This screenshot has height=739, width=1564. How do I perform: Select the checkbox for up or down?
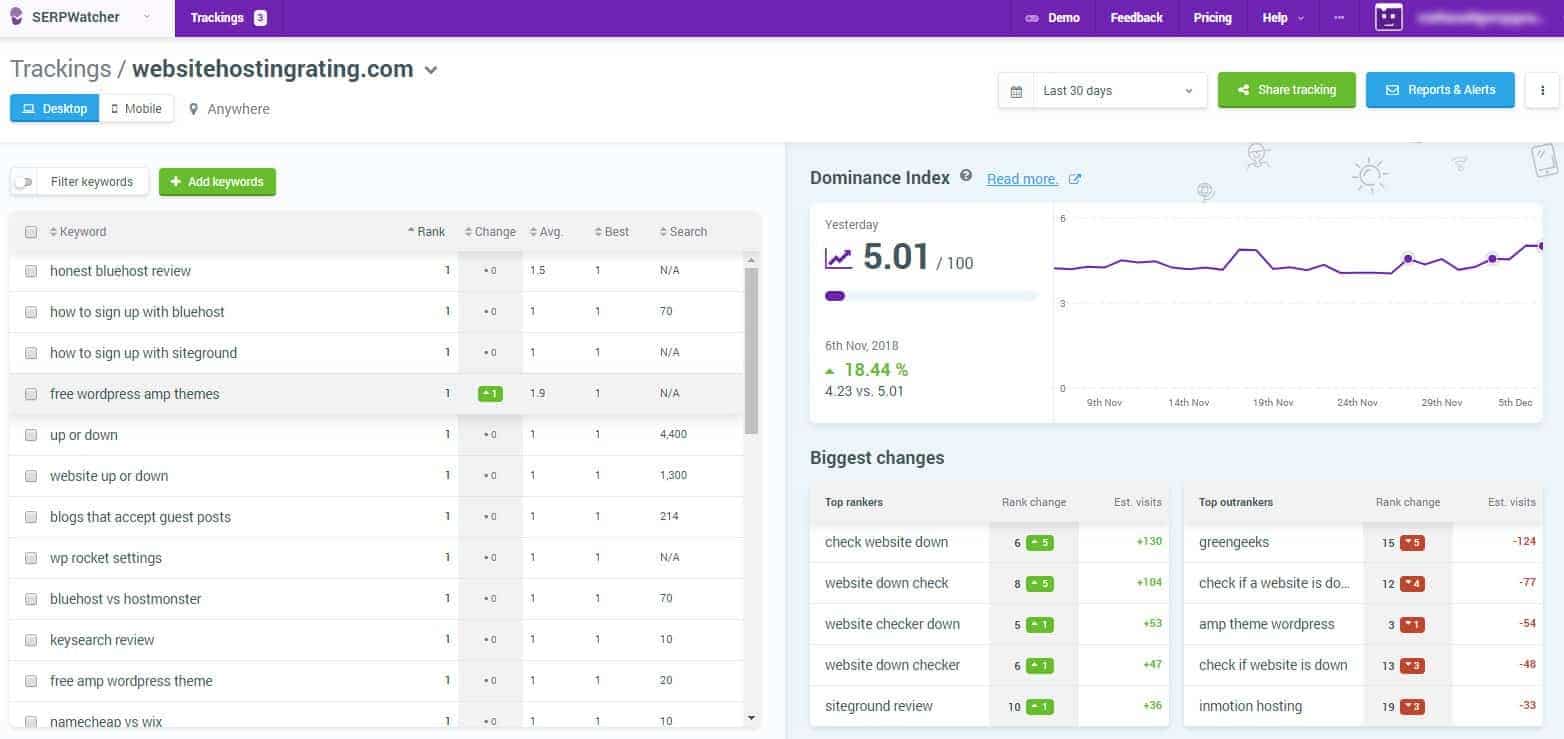[31, 435]
